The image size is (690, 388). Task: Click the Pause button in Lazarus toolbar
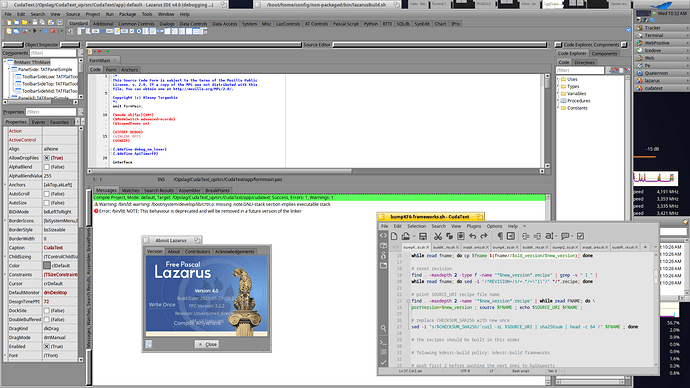click(45, 31)
